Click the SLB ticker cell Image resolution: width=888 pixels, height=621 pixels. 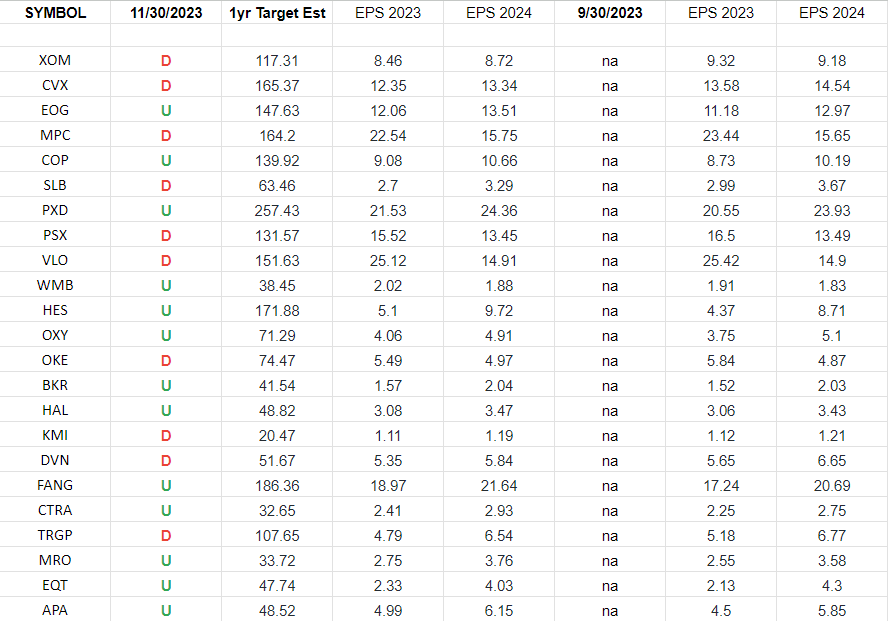click(x=55, y=185)
